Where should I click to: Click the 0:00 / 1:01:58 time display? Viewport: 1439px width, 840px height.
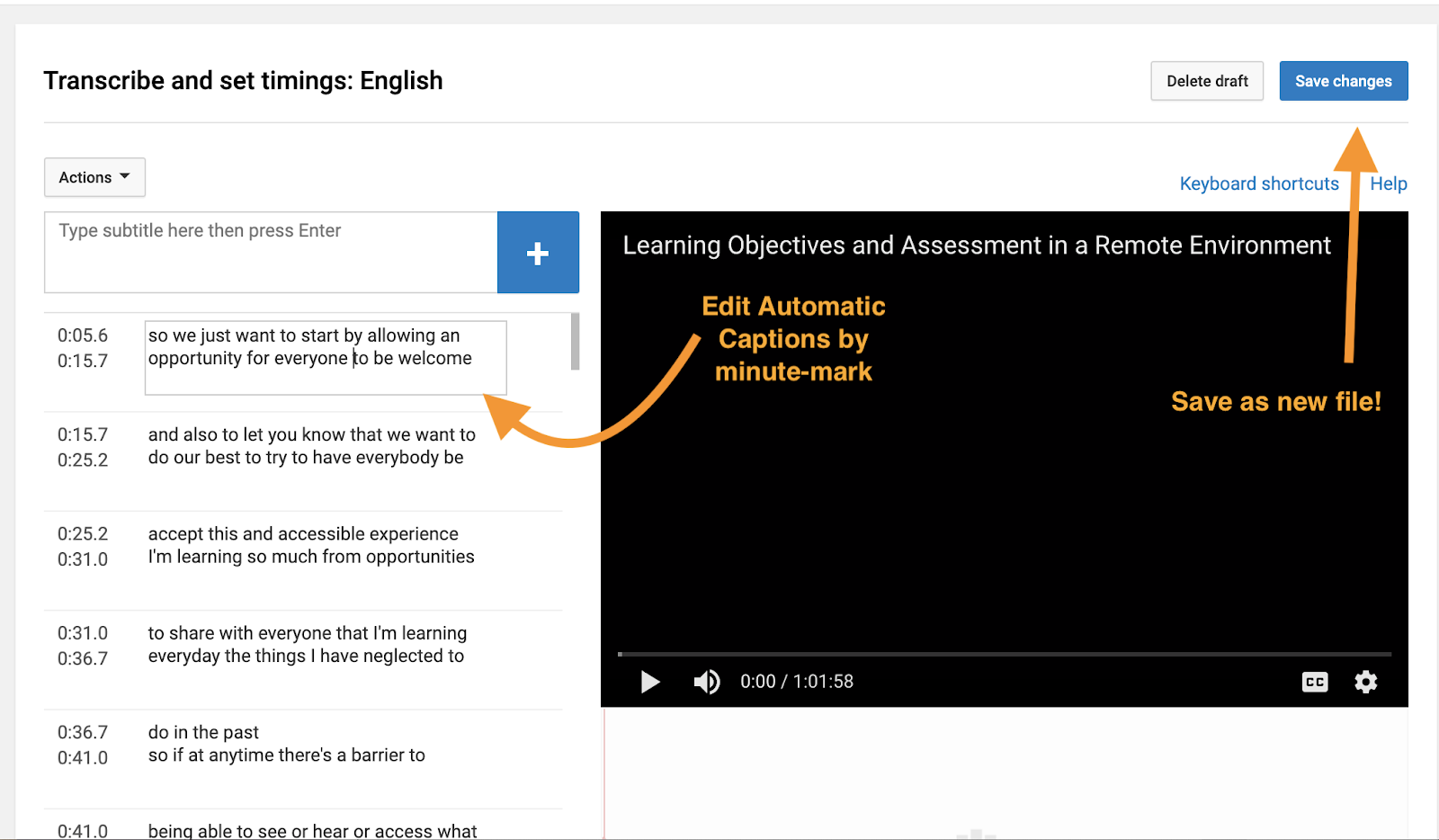pyautogui.click(x=797, y=682)
